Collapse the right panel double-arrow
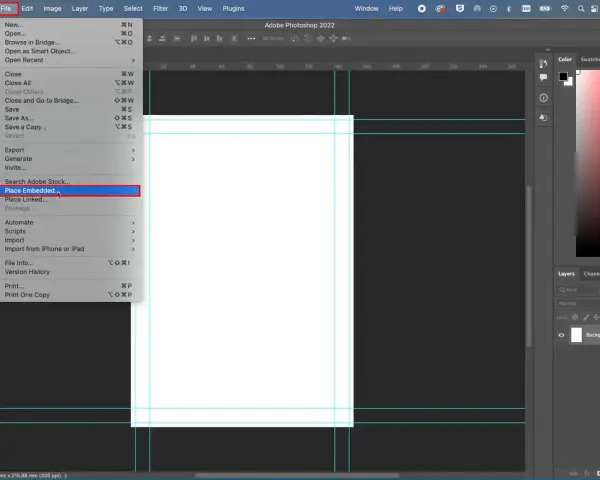The width and height of the screenshot is (600, 480). coord(548,50)
